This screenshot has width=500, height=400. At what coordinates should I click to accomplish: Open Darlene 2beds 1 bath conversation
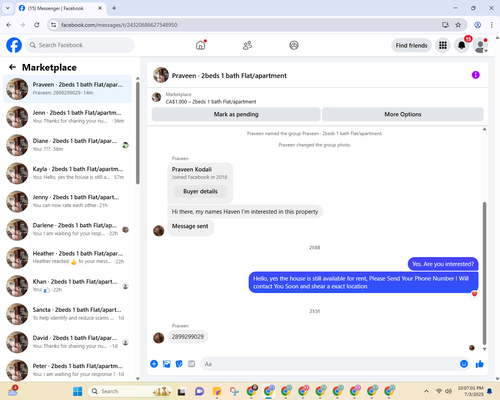point(67,229)
